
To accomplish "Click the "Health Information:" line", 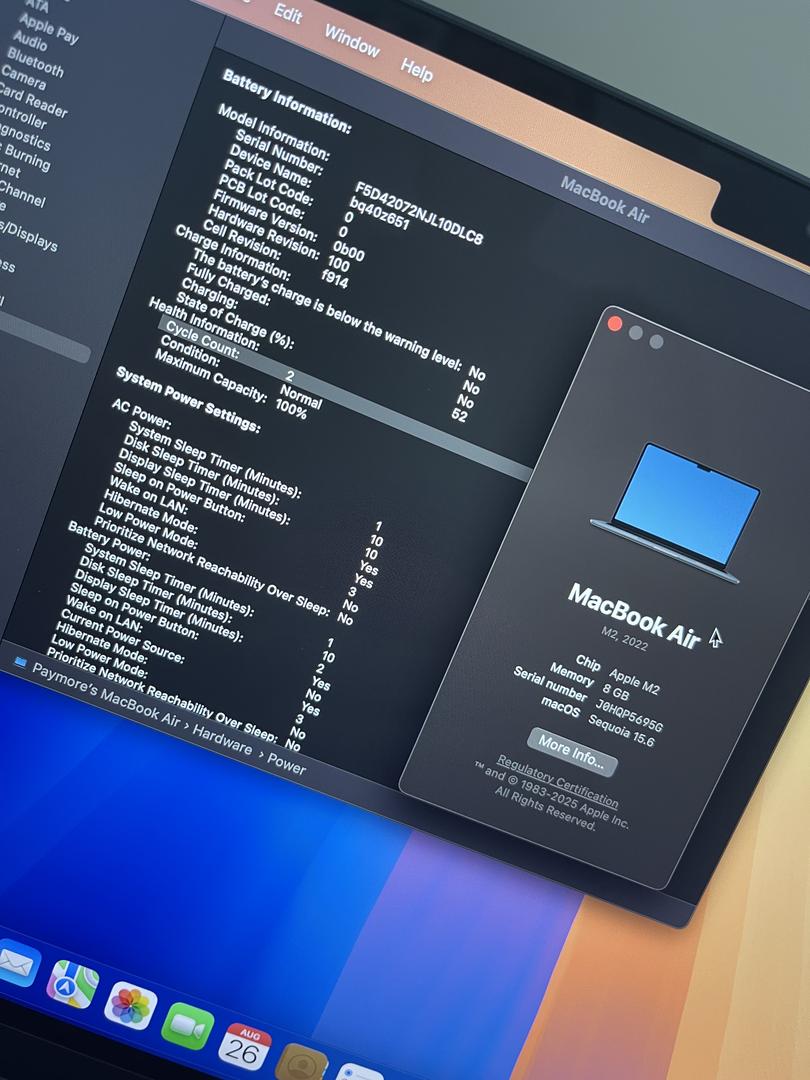I will 204,323.
